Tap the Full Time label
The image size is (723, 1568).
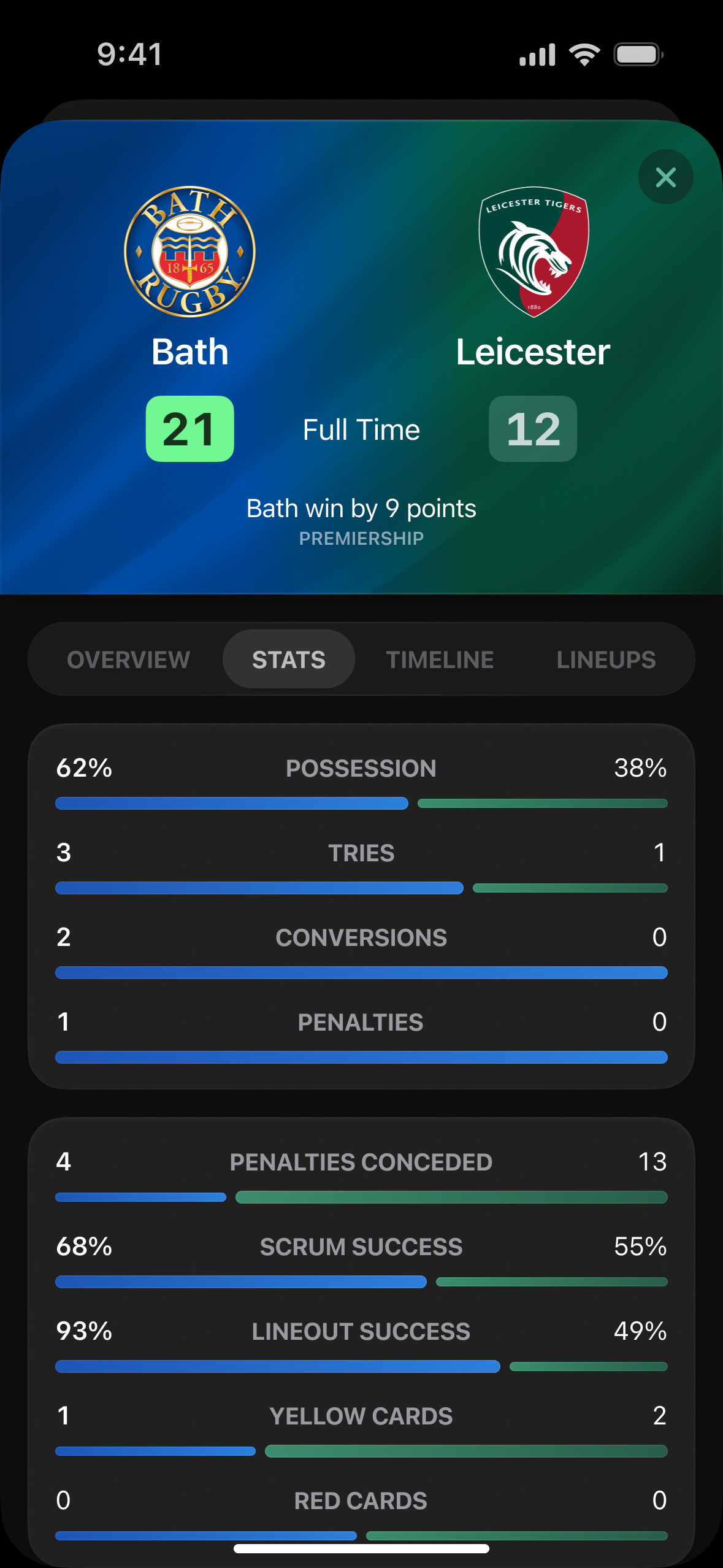point(361,429)
